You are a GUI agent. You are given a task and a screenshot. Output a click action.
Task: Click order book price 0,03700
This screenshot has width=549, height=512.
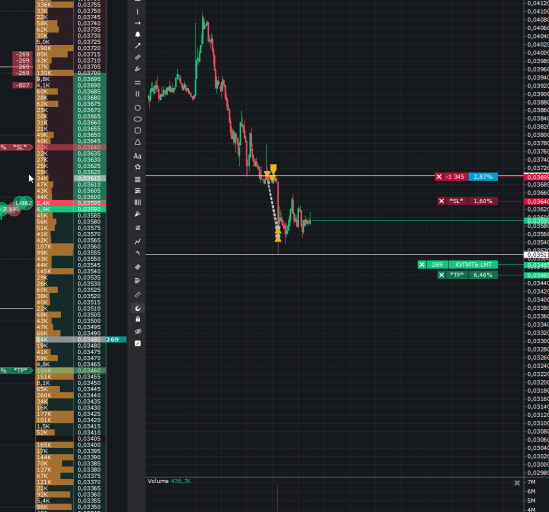tap(89, 73)
